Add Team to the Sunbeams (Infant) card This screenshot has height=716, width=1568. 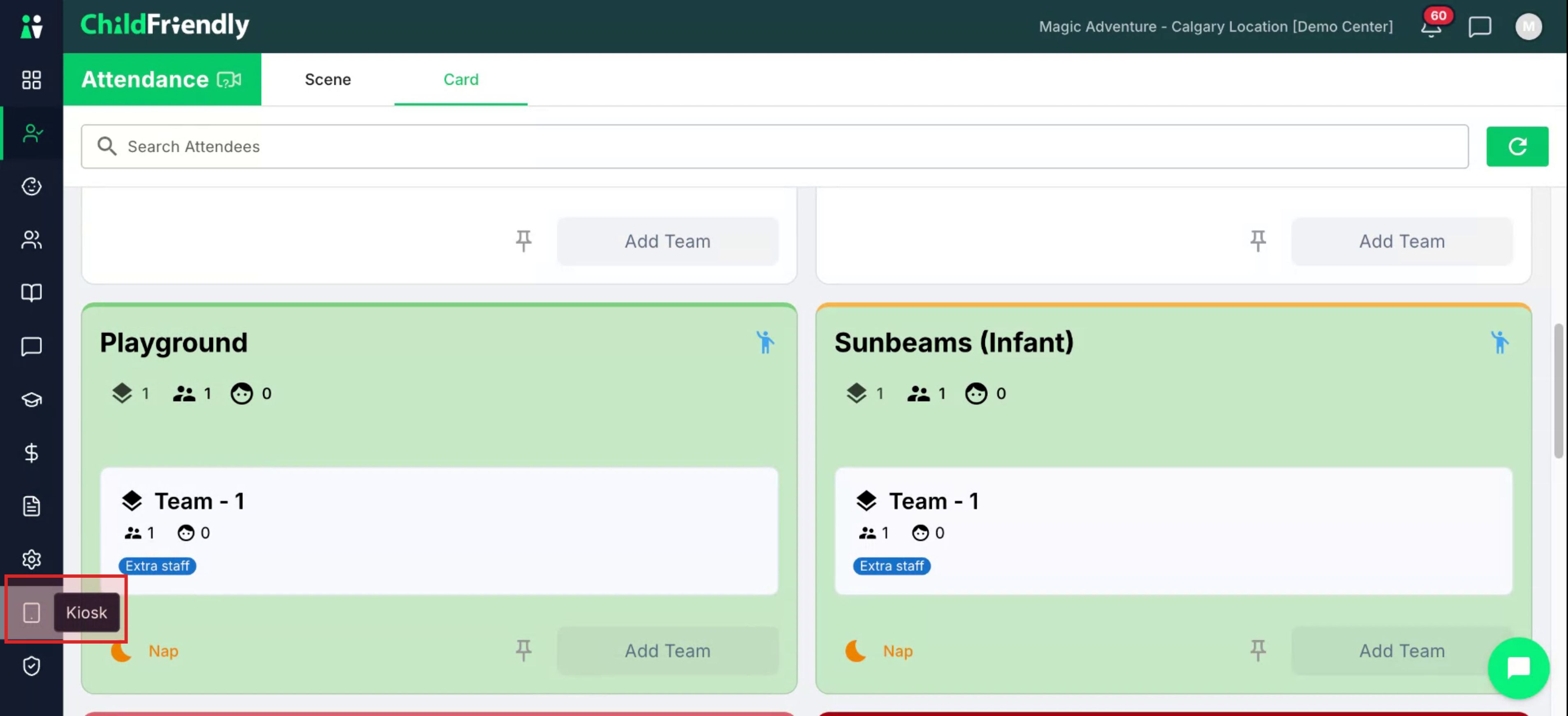click(x=1401, y=651)
